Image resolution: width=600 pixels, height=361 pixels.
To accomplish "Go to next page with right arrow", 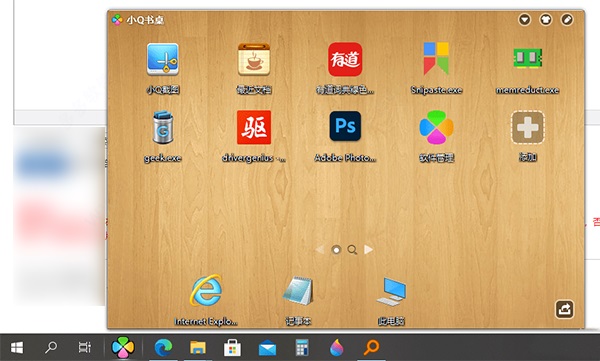I will (x=368, y=250).
